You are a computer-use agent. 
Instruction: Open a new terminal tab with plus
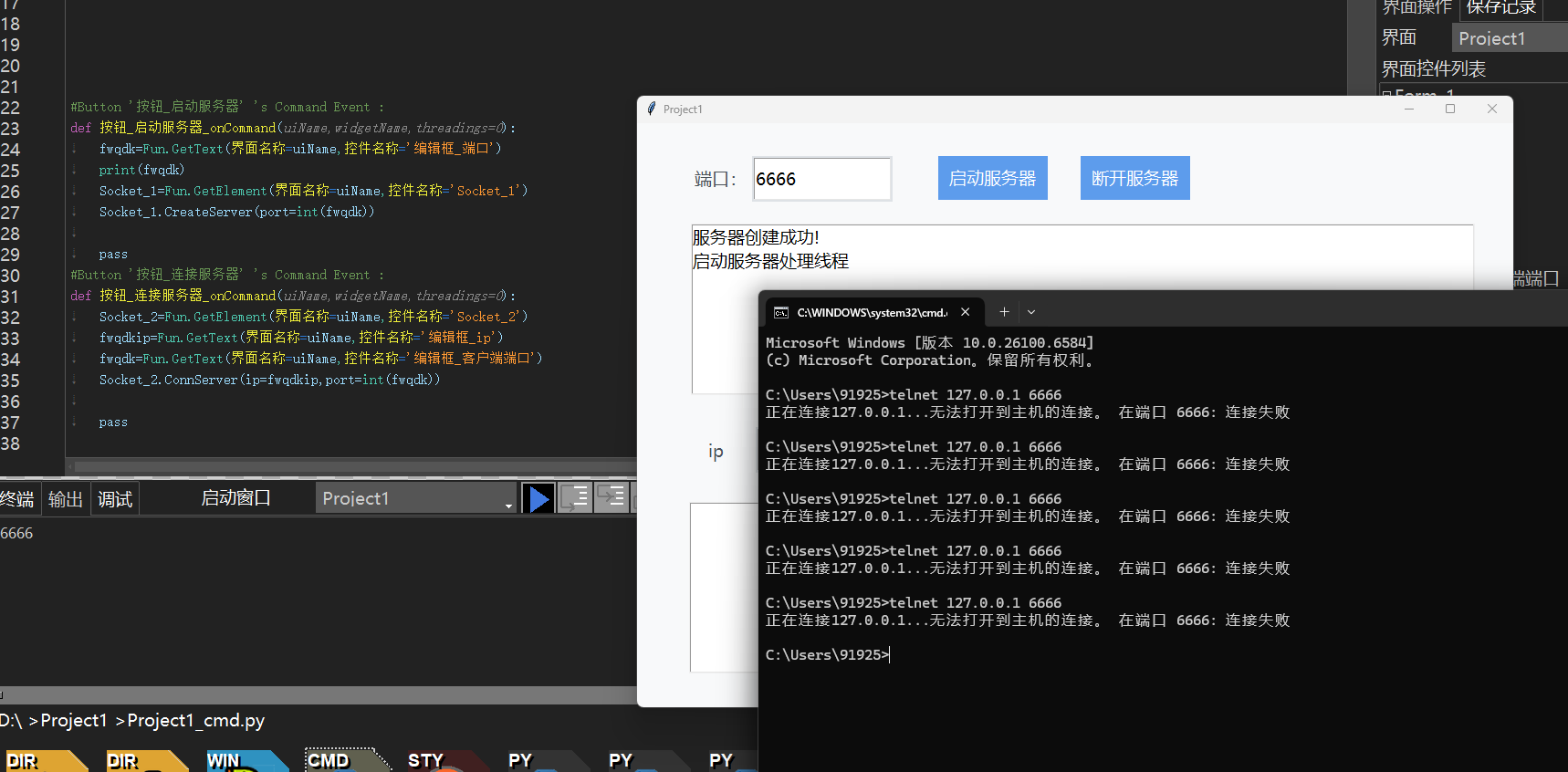[1004, 312]
